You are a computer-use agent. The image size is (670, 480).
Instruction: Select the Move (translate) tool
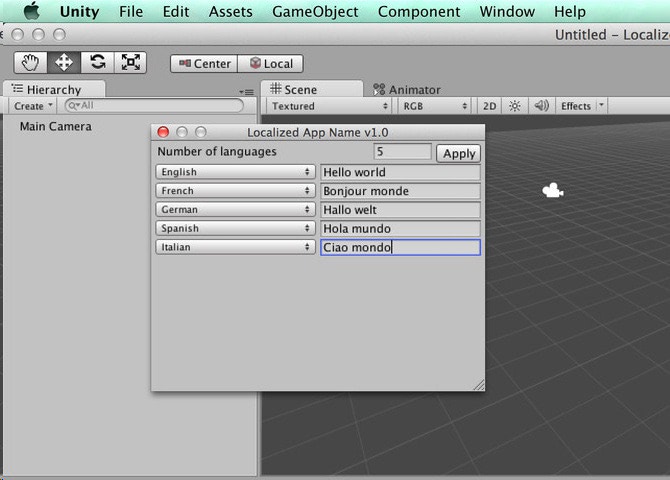(64, 62)
